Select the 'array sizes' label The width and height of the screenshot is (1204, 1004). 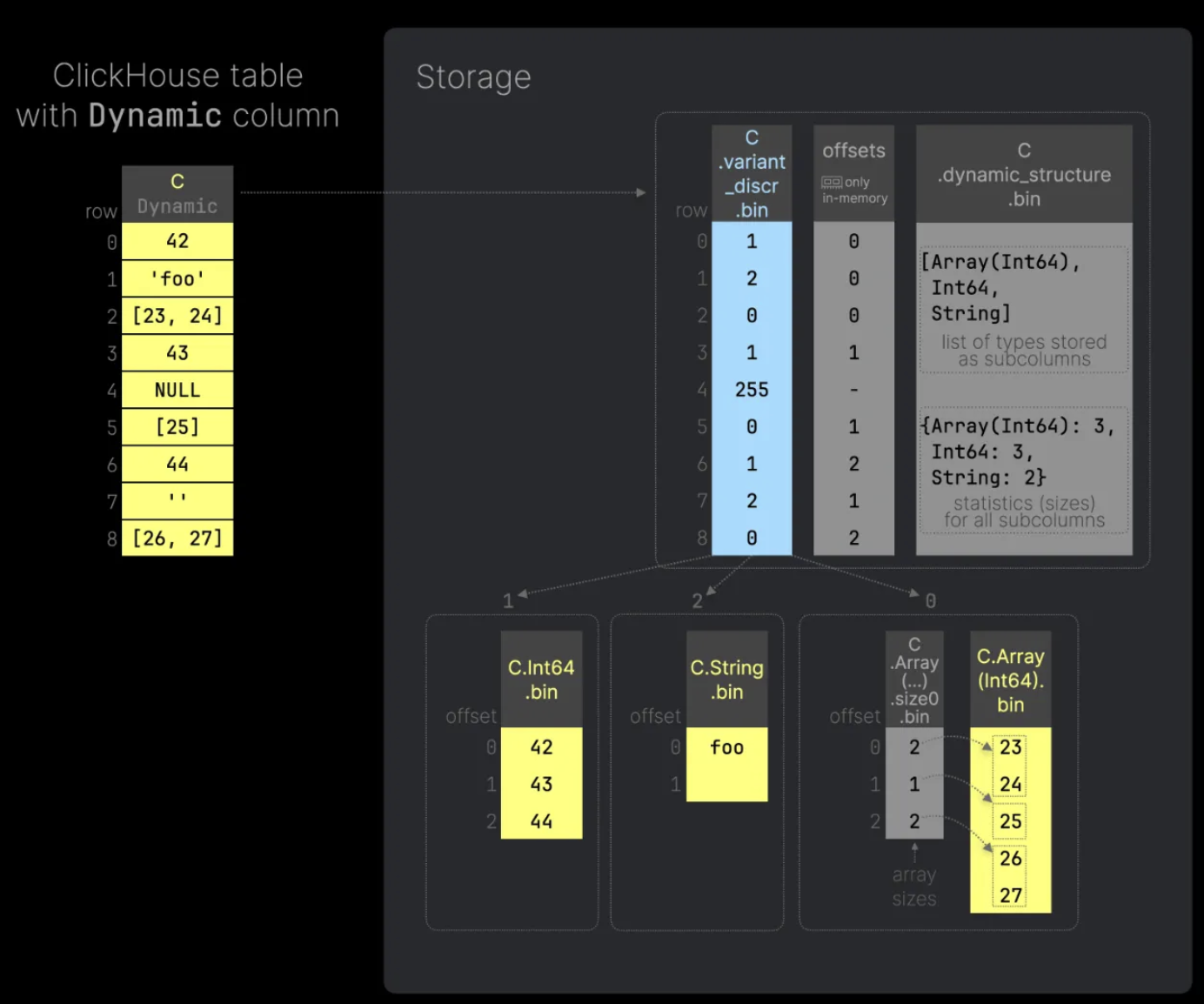point(914,887)
